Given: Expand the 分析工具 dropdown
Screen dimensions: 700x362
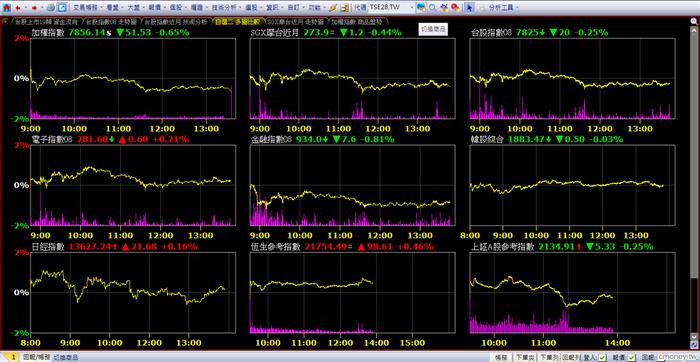Looking at the screenshot, I should point(504,8).
